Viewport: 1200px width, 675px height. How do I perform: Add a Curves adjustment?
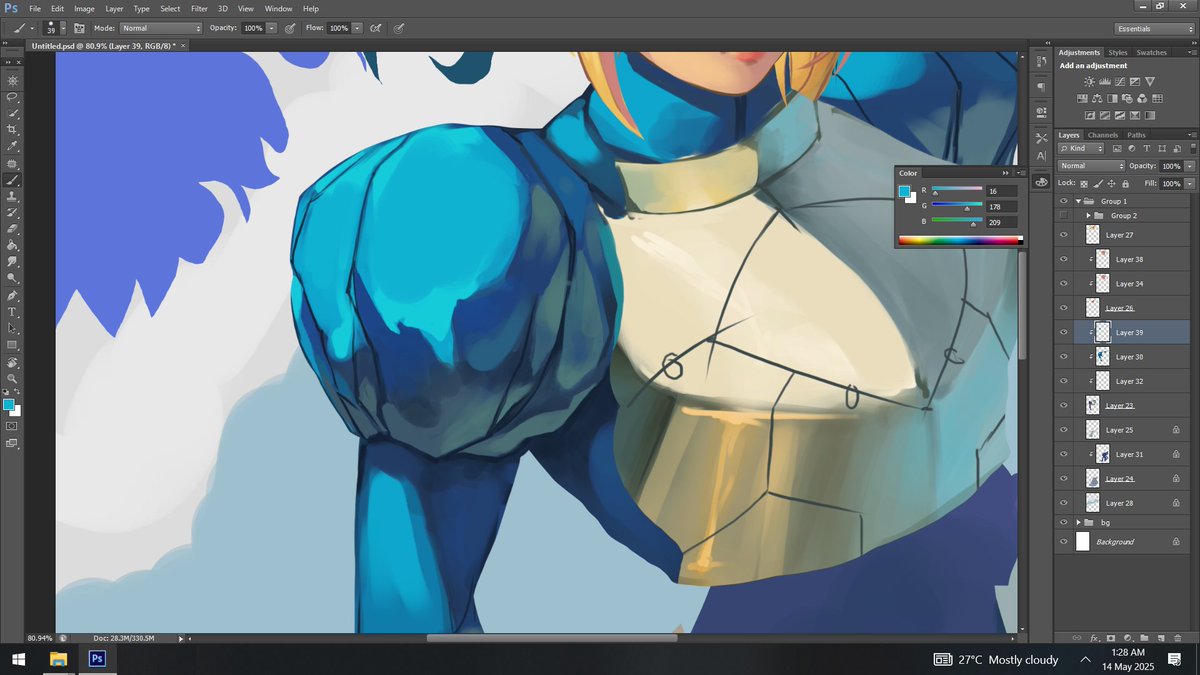pos(1119,82)
